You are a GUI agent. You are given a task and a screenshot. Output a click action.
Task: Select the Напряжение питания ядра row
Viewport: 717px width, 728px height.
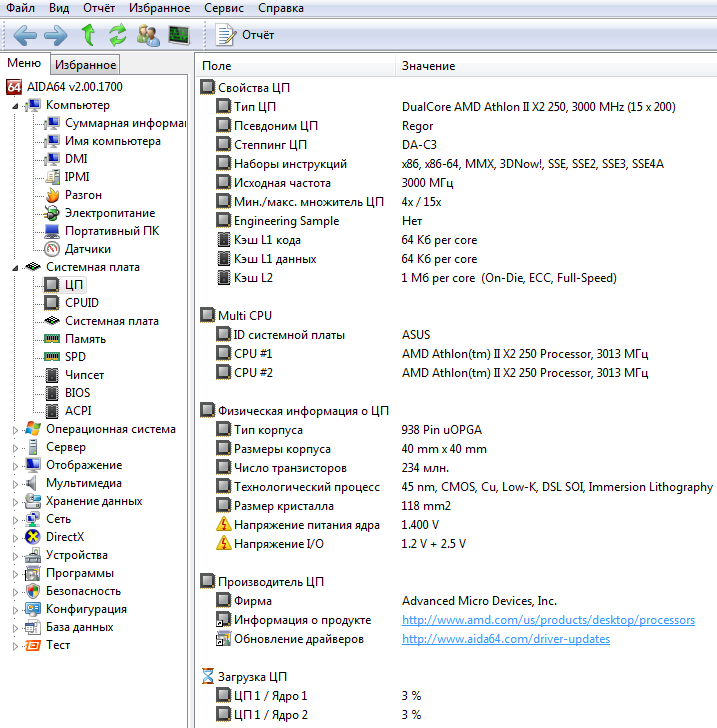457,525
